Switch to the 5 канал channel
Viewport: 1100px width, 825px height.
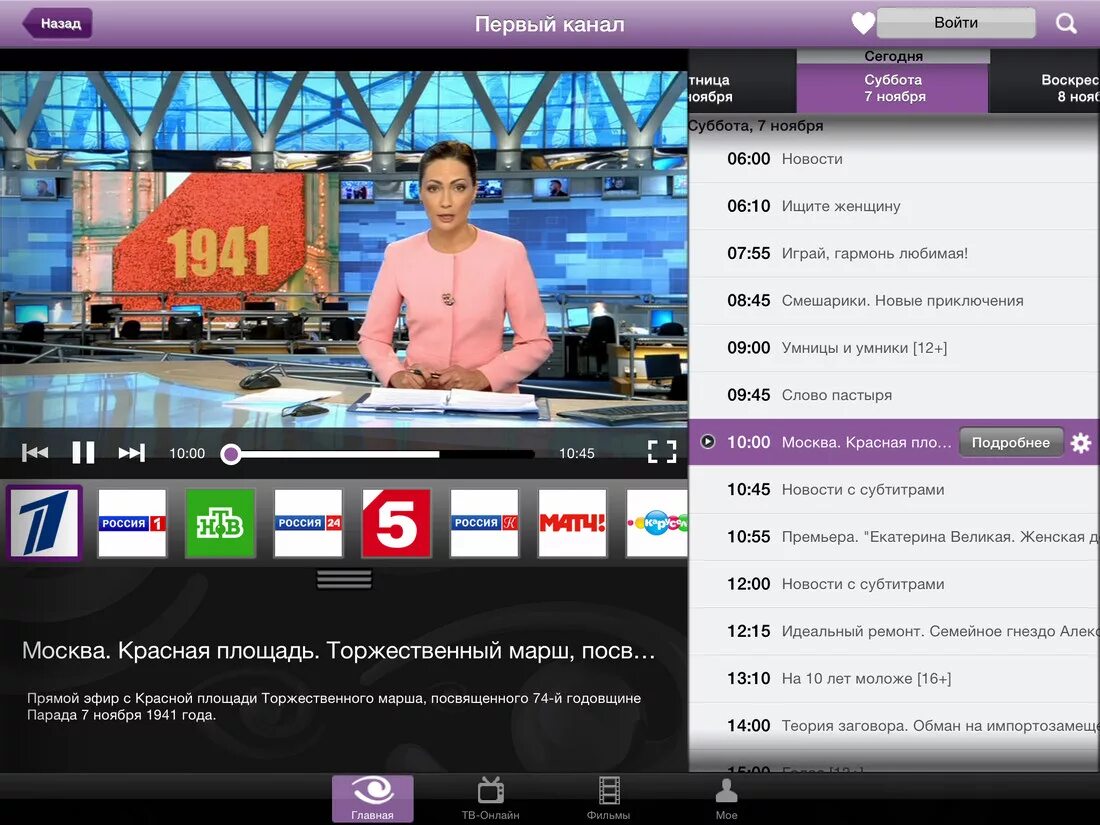[x=396, y=523]
